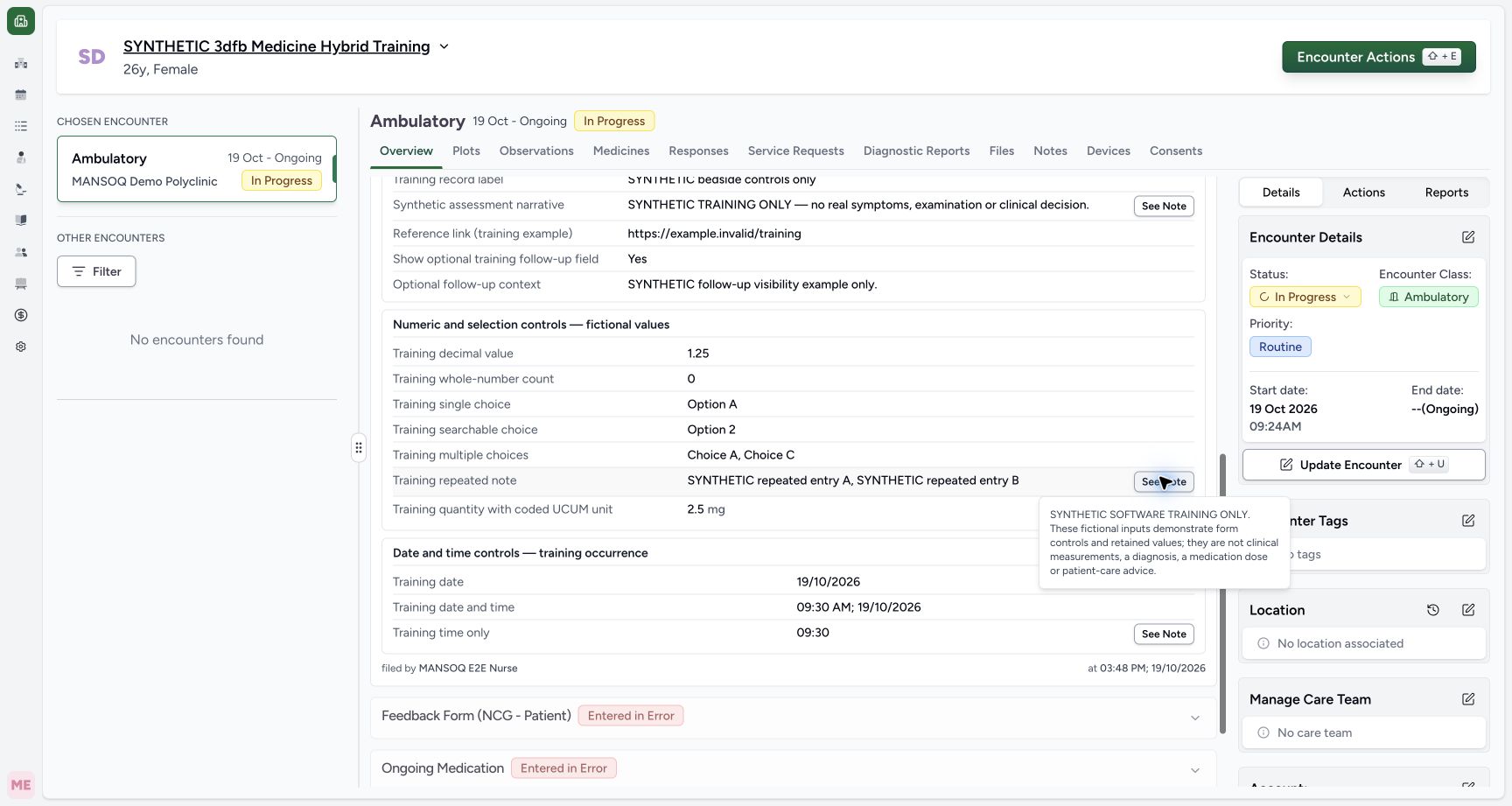Click the Routine priority badge
Viewport: 1512px width, 806px height.
tap(1280, 347)
